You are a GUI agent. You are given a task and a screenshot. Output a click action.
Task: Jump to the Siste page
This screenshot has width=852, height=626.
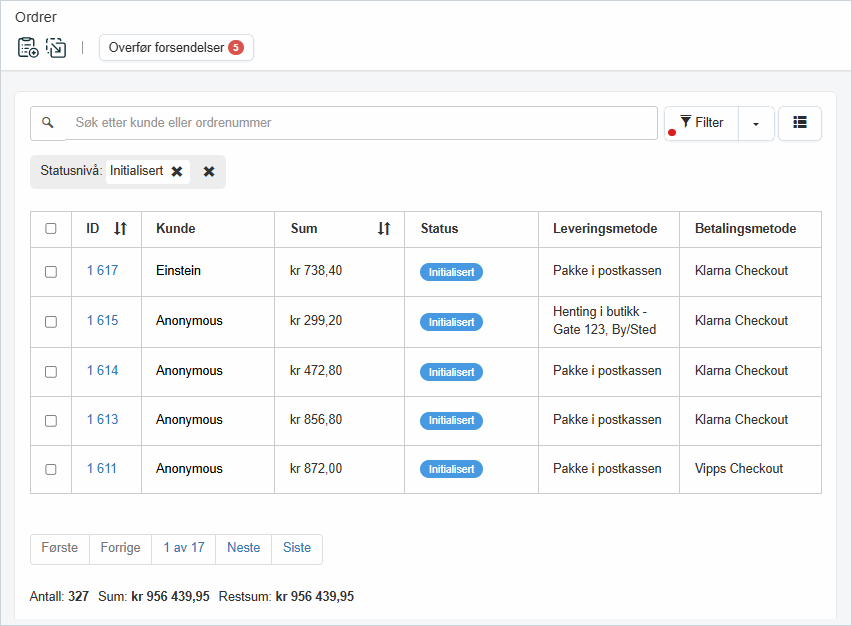click(x=297, y=548)
